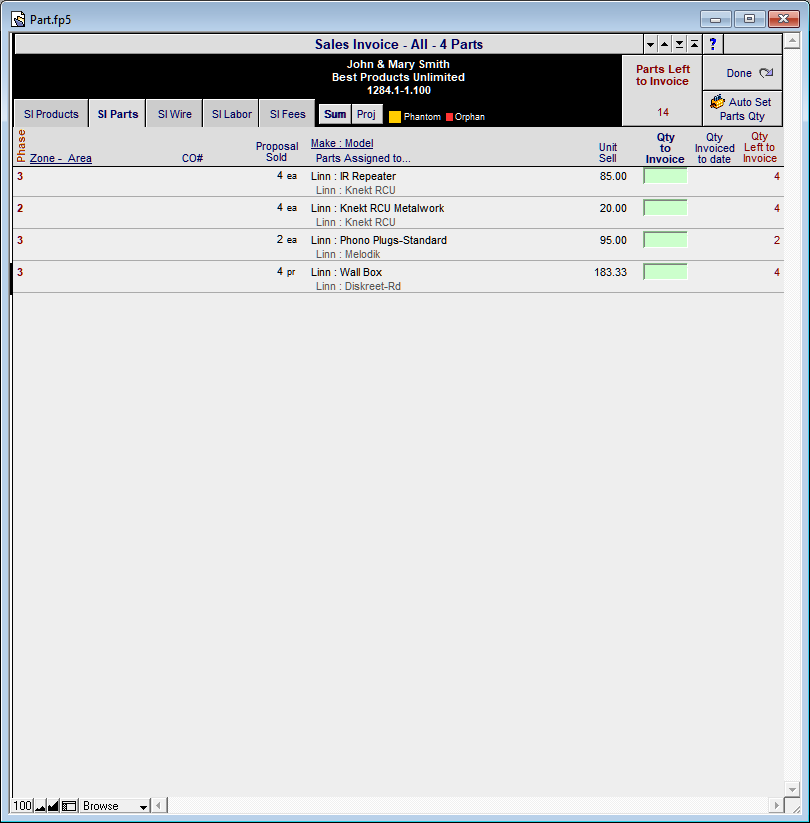
Task: Click the vertical Phase column header
Action: click(21, 146)
